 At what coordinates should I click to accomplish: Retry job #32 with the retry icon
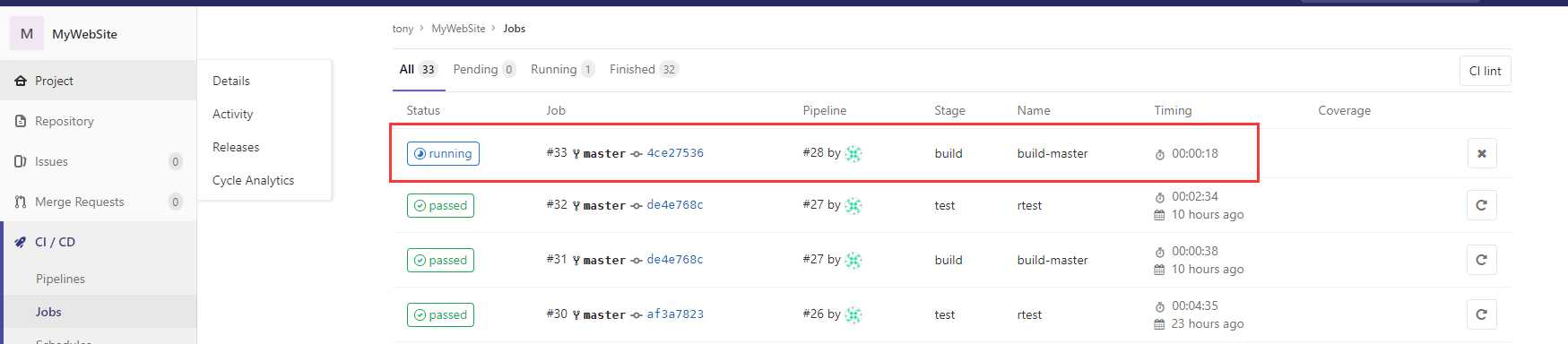[x=1482, y=205]
